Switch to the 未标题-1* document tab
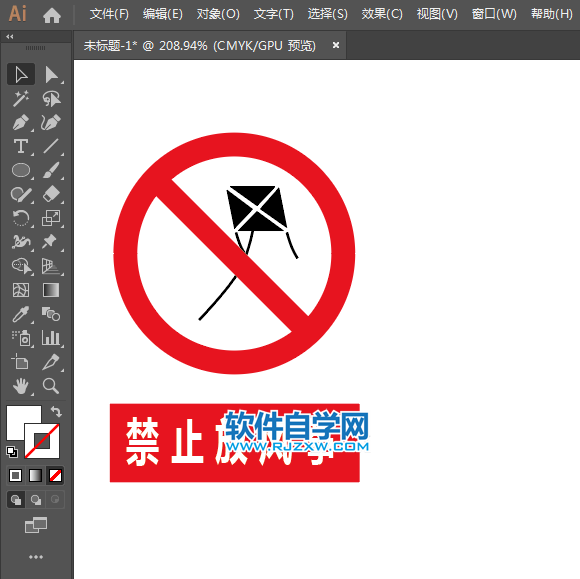The width and height of the screenshot is (580, 579). click(200, 46)
